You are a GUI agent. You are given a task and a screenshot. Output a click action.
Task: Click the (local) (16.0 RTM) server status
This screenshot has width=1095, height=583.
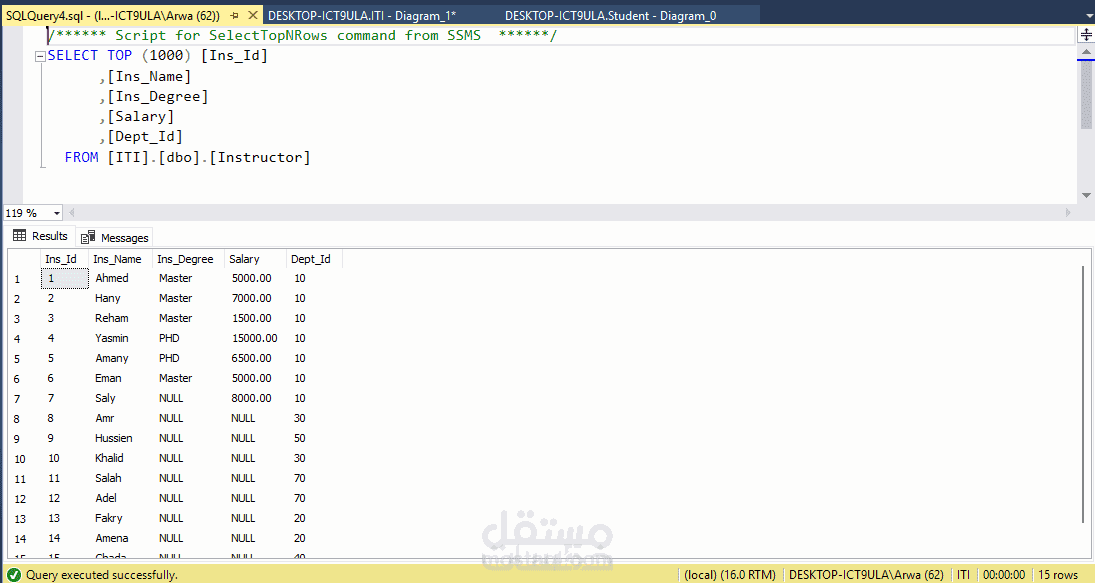point(730,575)
